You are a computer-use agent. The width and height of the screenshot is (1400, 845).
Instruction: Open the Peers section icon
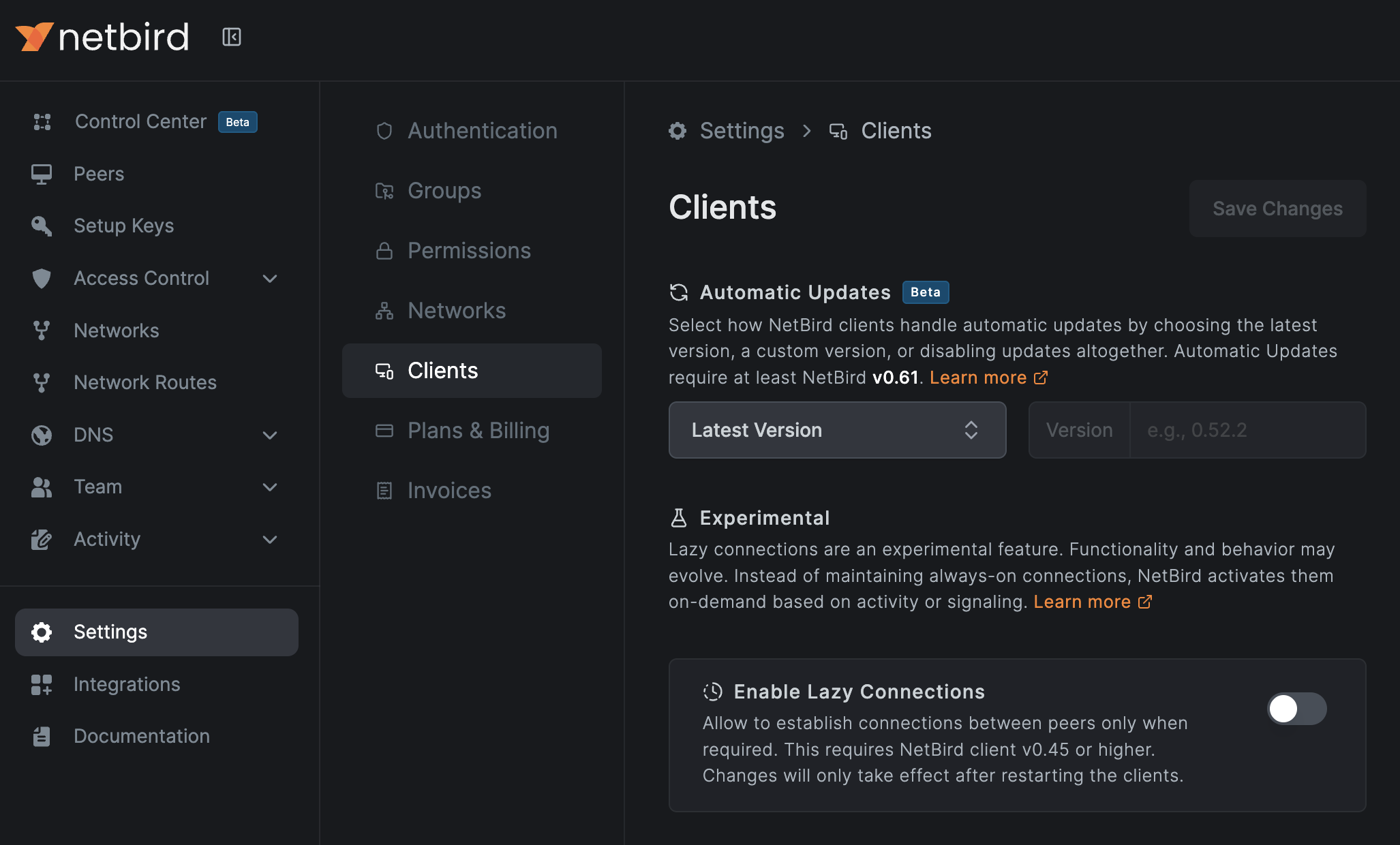point(42,174)
